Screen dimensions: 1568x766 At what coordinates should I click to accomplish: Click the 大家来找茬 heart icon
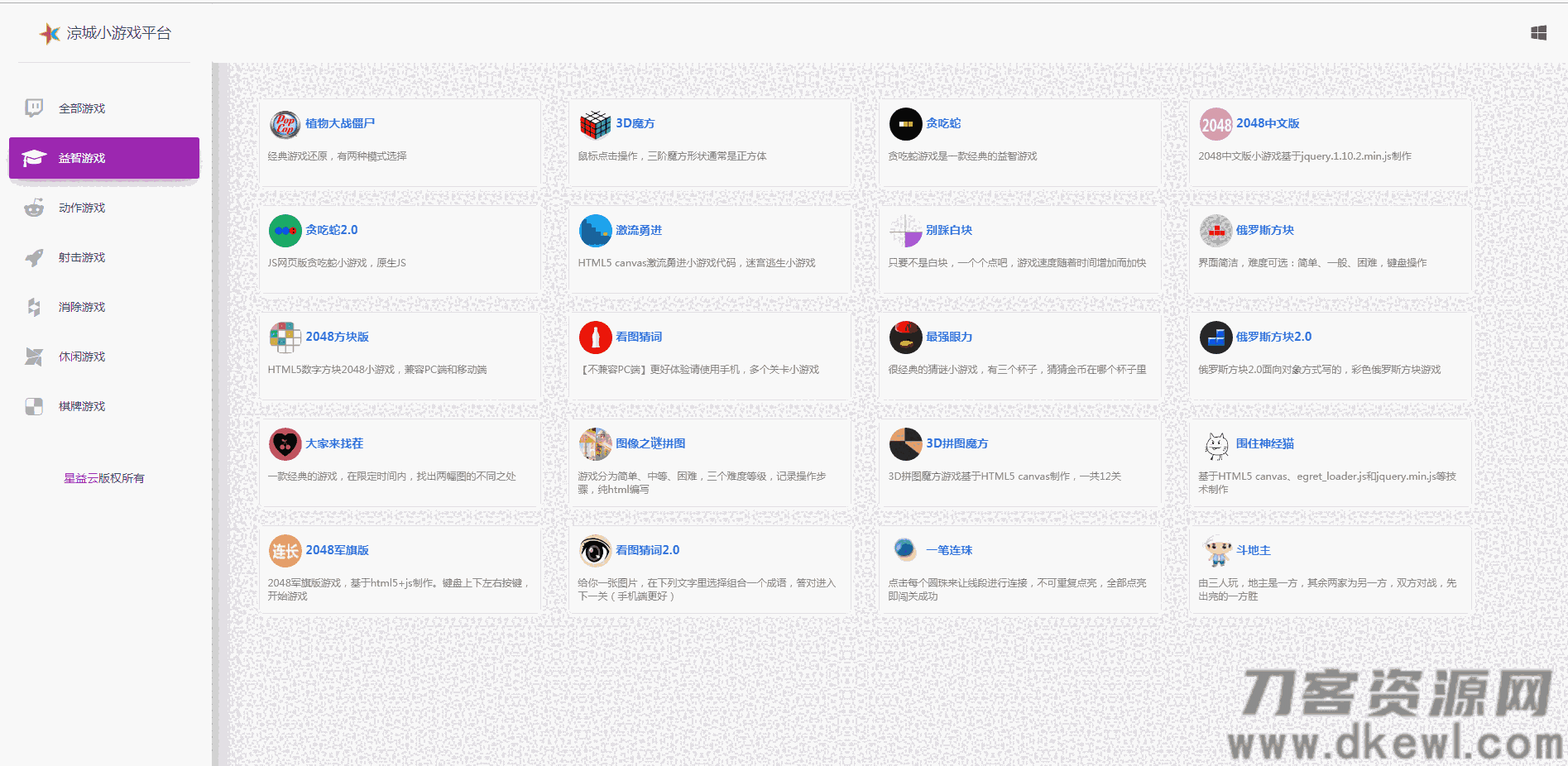pyautogui.click(x=285, y=444)
